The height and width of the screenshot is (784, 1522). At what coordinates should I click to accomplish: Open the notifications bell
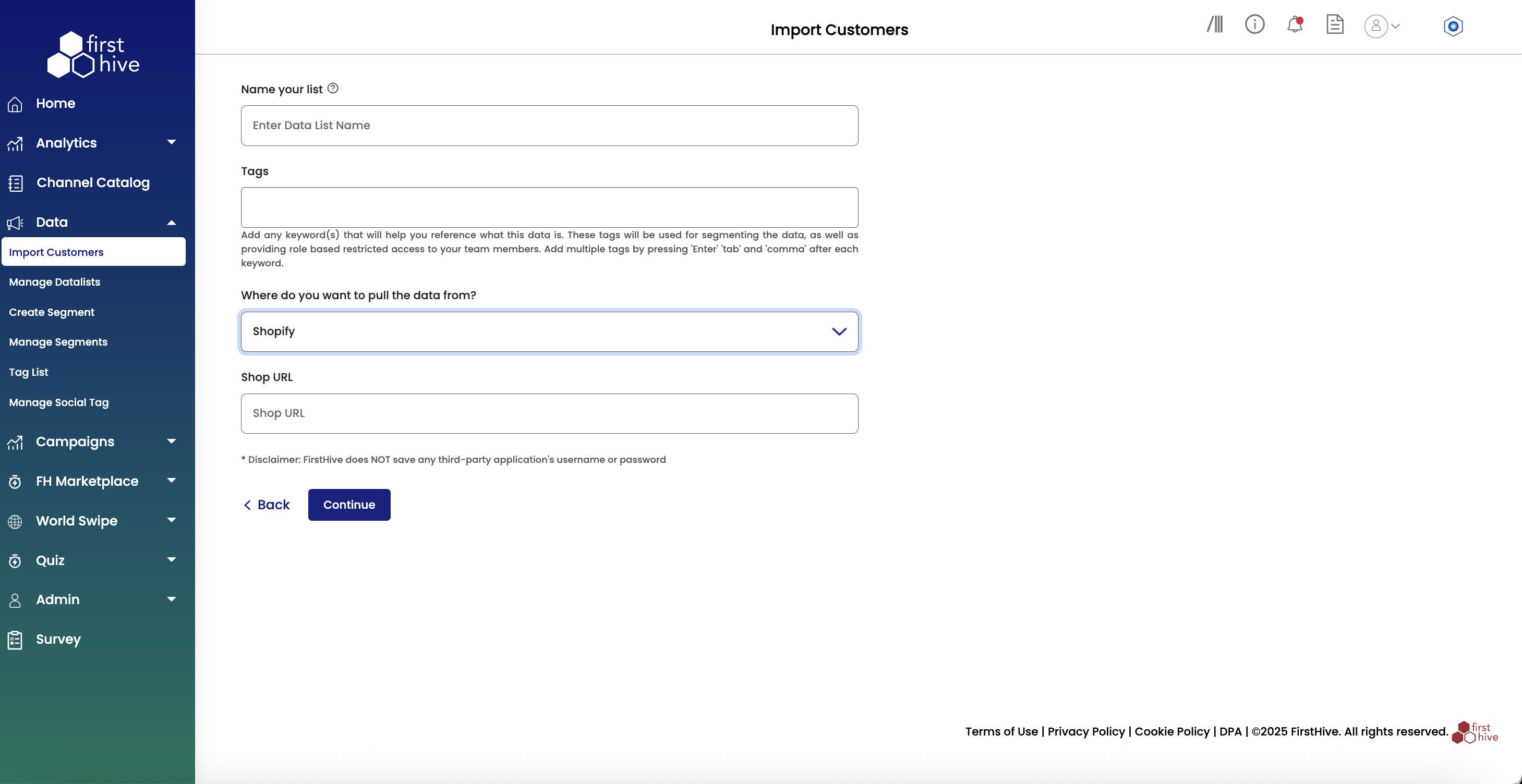[x=1295, y=24]
